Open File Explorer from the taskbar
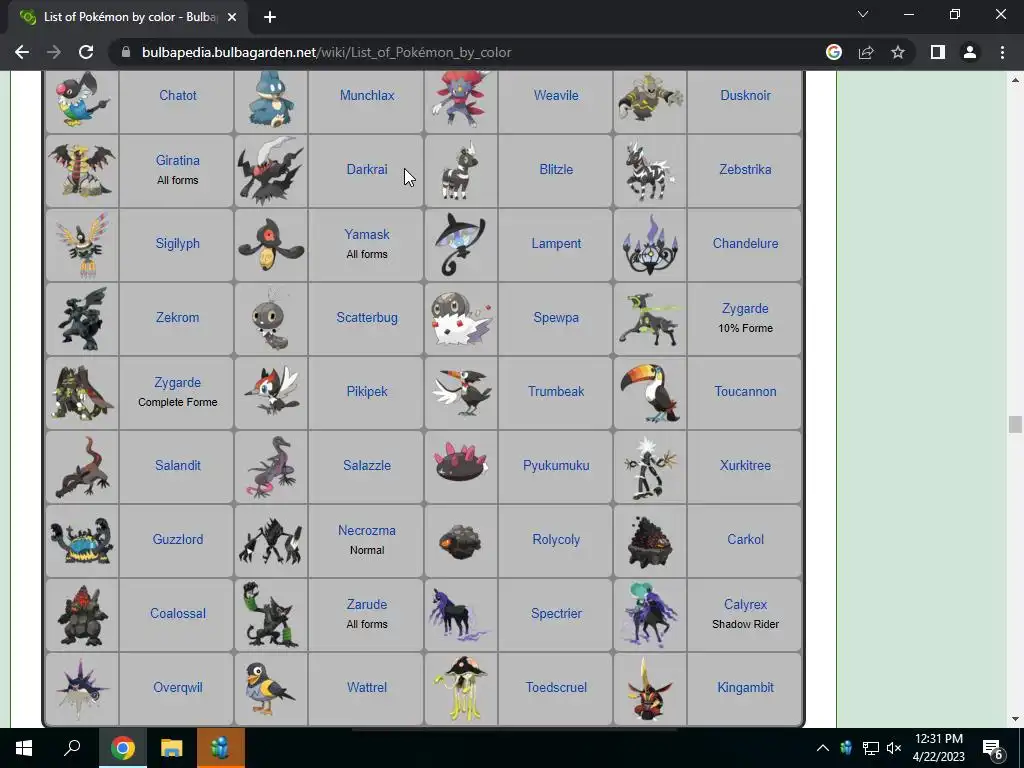The height and width of the screenshot is (768, 1024). [x=172, y=748]
